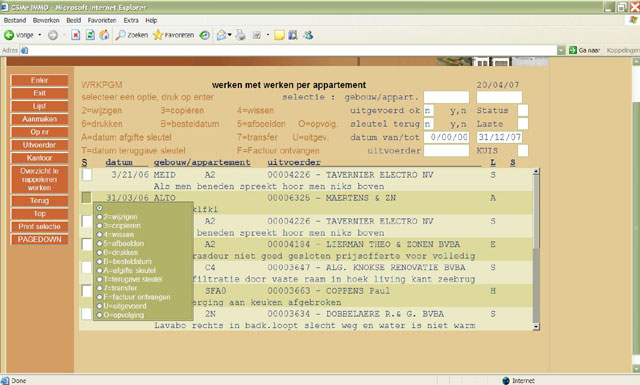
Task: Open the Favorieten menu
Action: (x=102, y=20)
